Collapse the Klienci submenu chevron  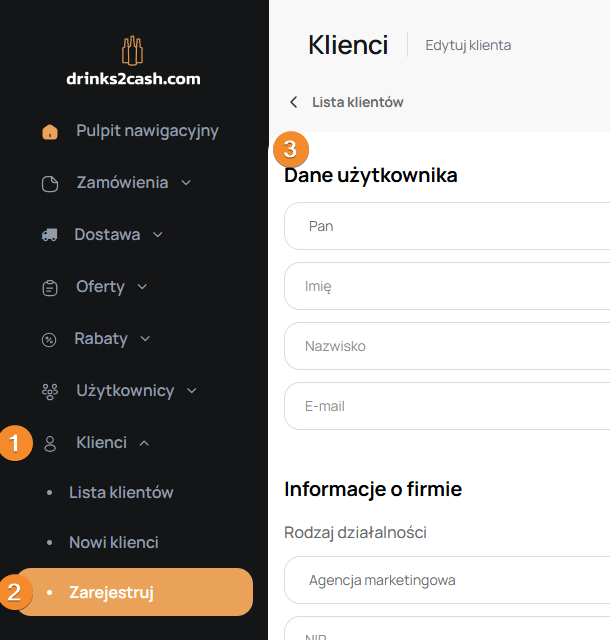coord(144,443)
